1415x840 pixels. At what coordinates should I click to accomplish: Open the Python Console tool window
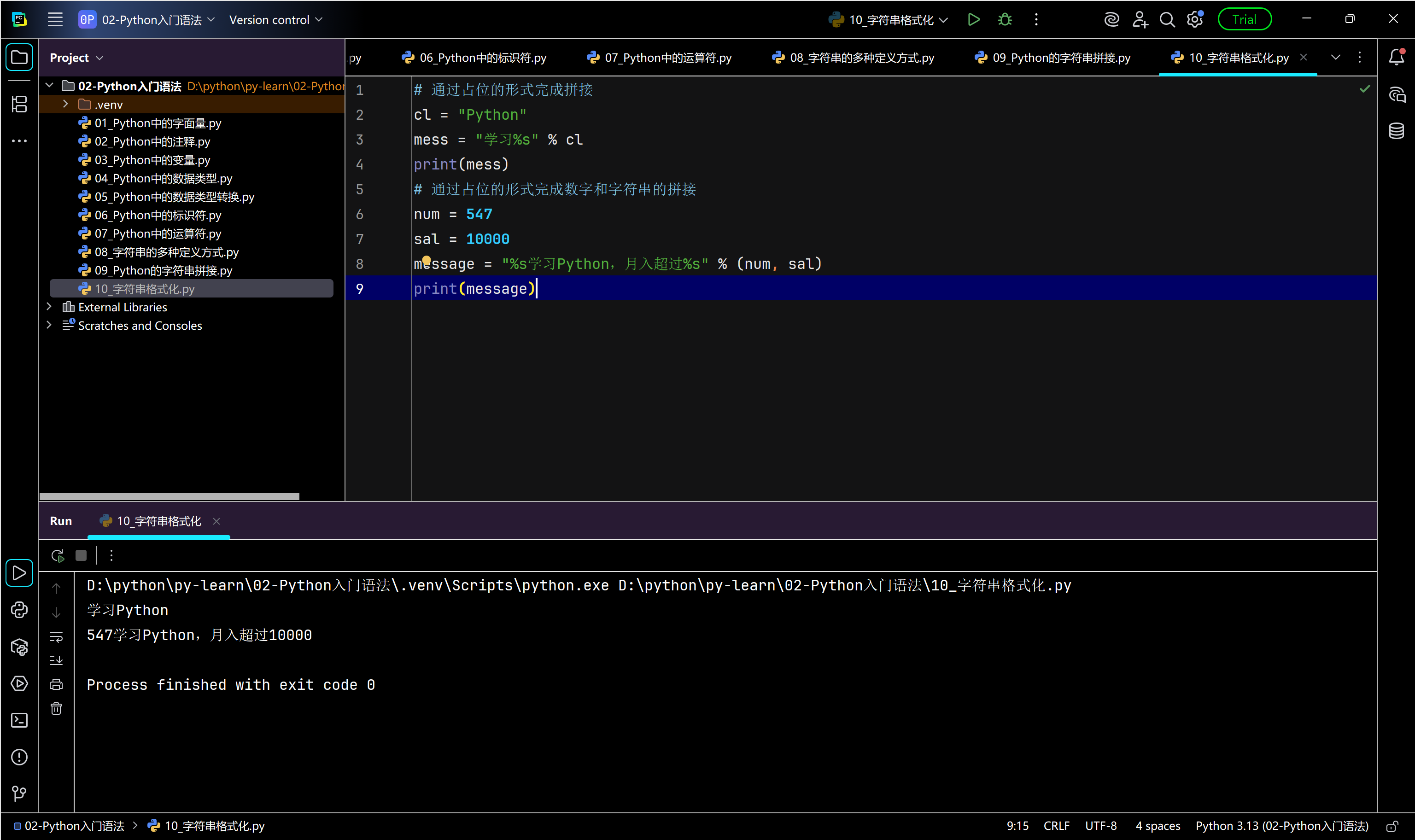[19, 610]
